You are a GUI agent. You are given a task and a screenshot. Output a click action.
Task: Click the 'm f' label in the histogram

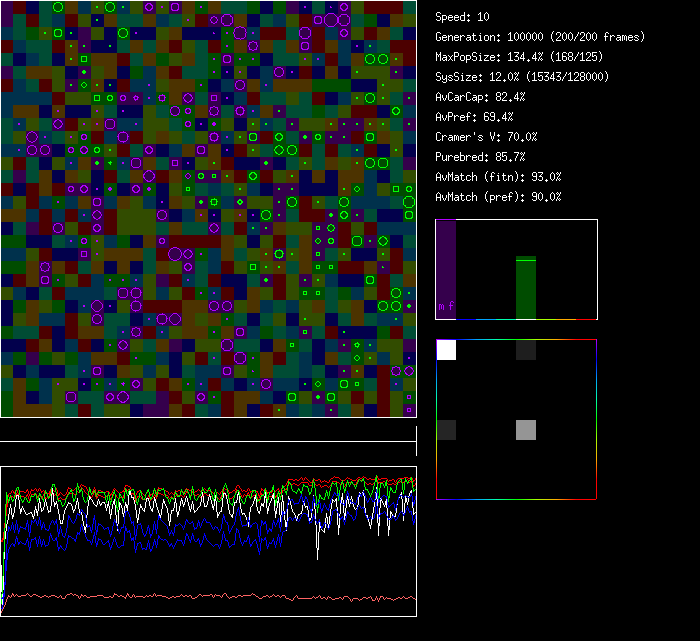(445, 305)
